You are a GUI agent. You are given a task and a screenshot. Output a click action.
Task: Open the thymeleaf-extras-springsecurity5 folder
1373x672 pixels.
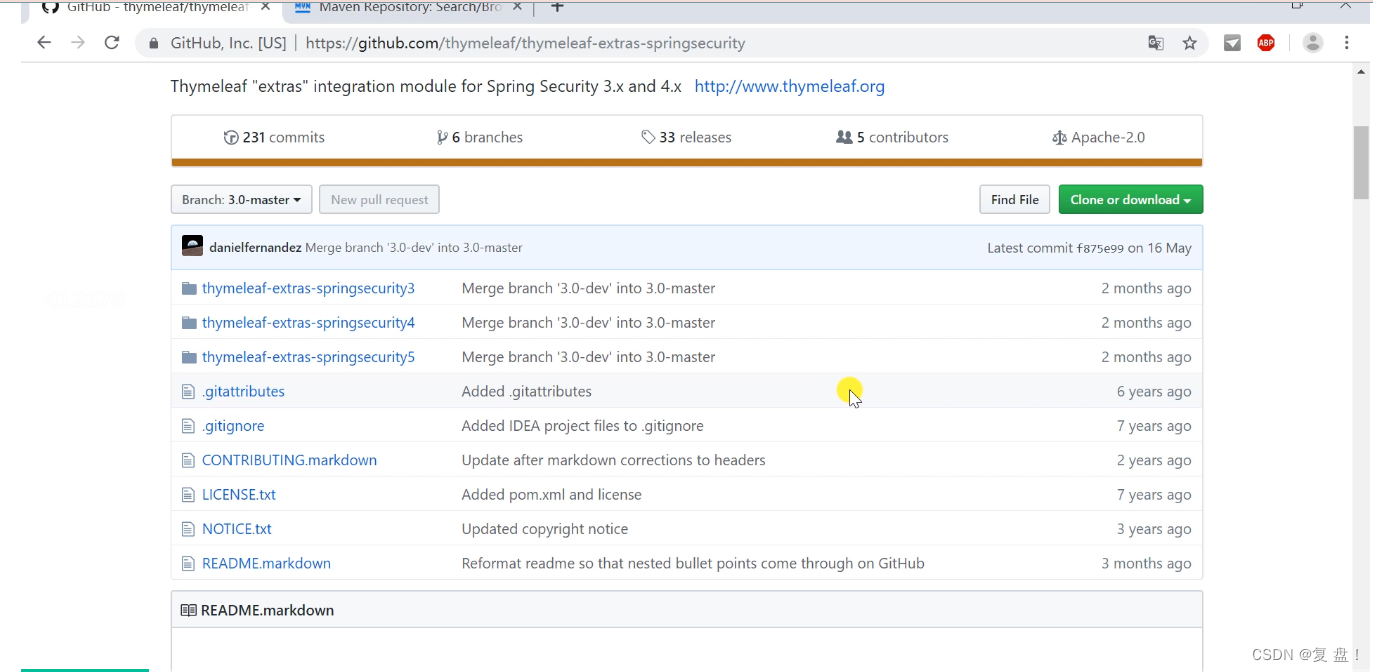308,357
